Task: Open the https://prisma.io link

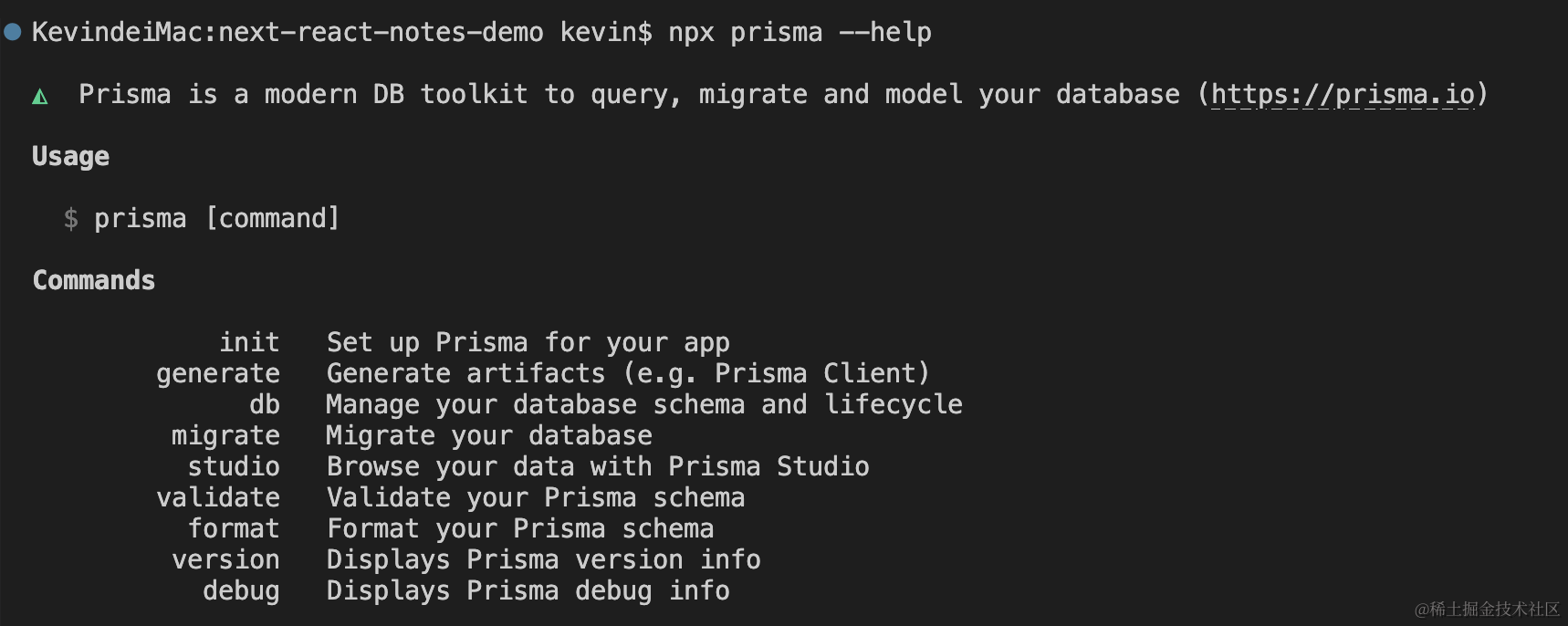Action: (1342, 95)
